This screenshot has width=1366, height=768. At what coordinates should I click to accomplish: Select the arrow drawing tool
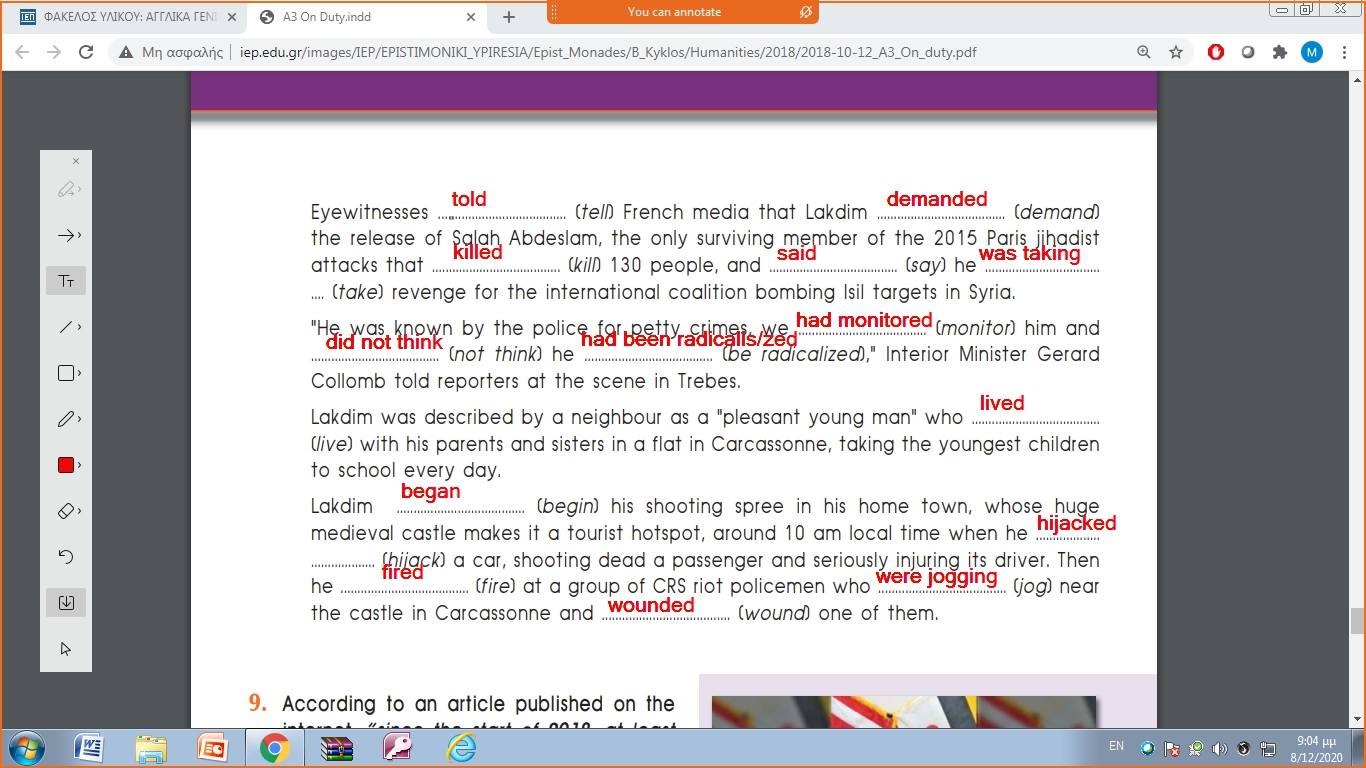tap(66, 235)
